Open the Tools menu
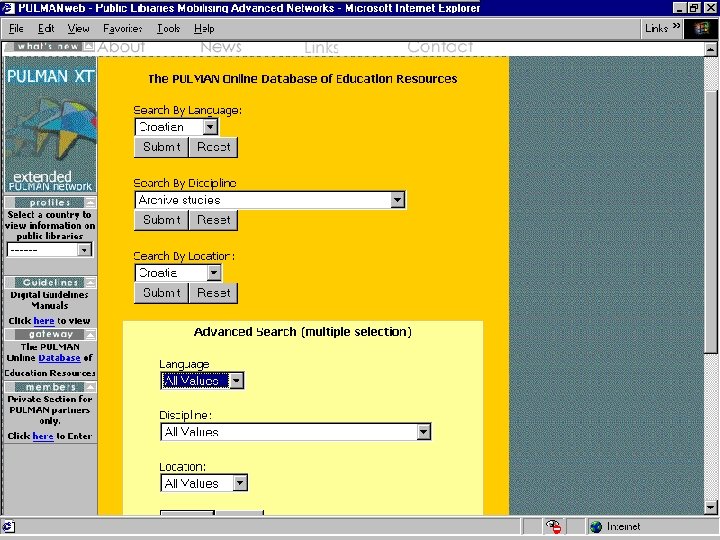Viewport: 720px width, 540px height. click(x=169, y=28)
